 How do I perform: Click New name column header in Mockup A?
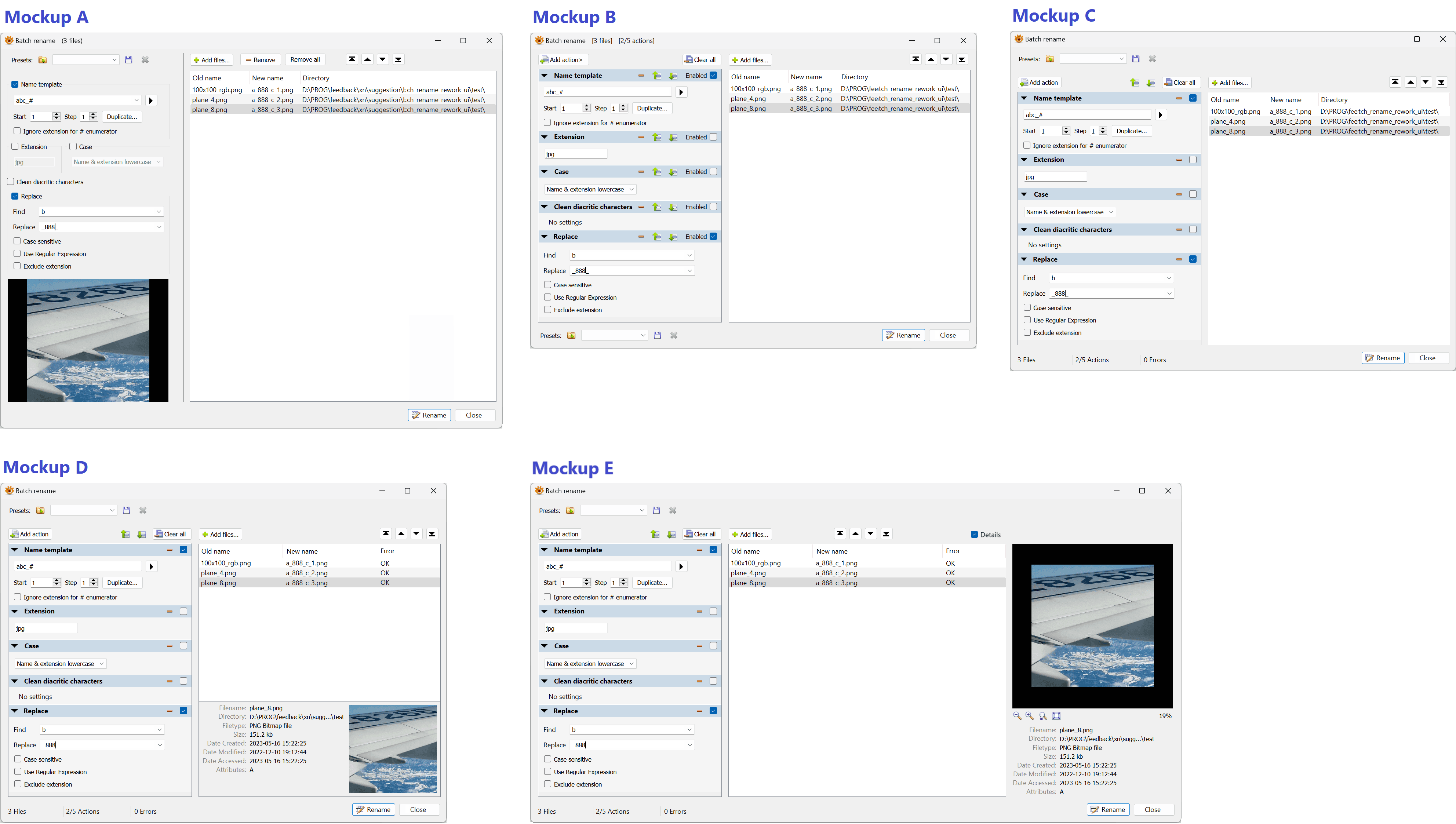[267, 78]
